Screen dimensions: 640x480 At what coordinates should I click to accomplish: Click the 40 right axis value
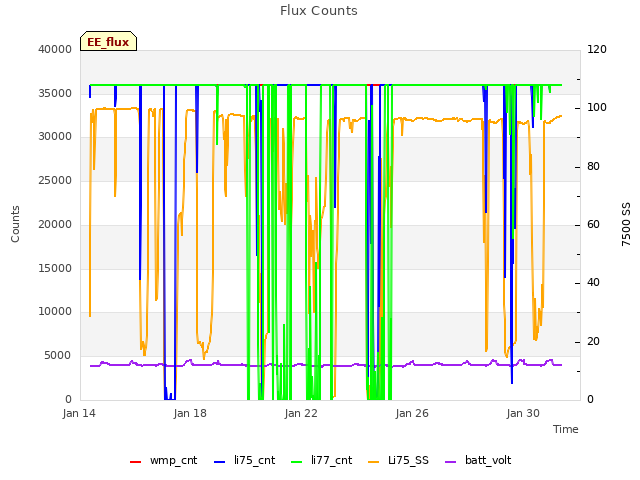(593, 282)
